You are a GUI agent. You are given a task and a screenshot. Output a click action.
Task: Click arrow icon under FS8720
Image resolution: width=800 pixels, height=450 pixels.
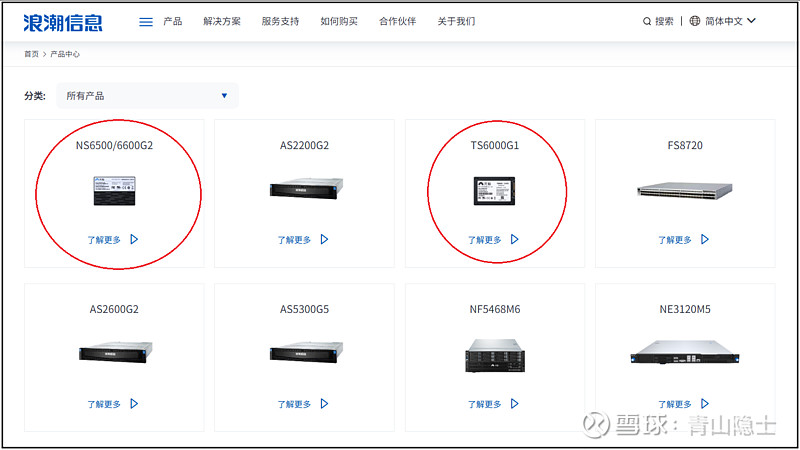[x=705, y=239]
